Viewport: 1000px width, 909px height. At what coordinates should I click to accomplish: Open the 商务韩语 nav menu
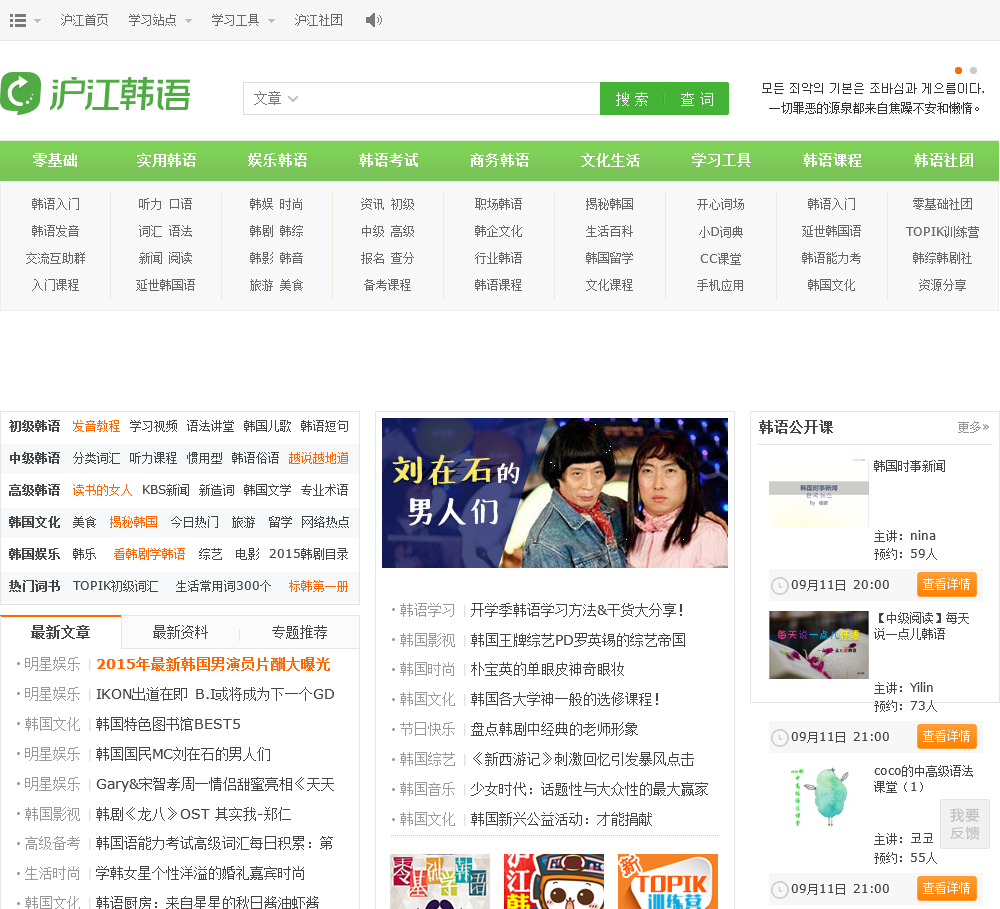tap(499, 160)
